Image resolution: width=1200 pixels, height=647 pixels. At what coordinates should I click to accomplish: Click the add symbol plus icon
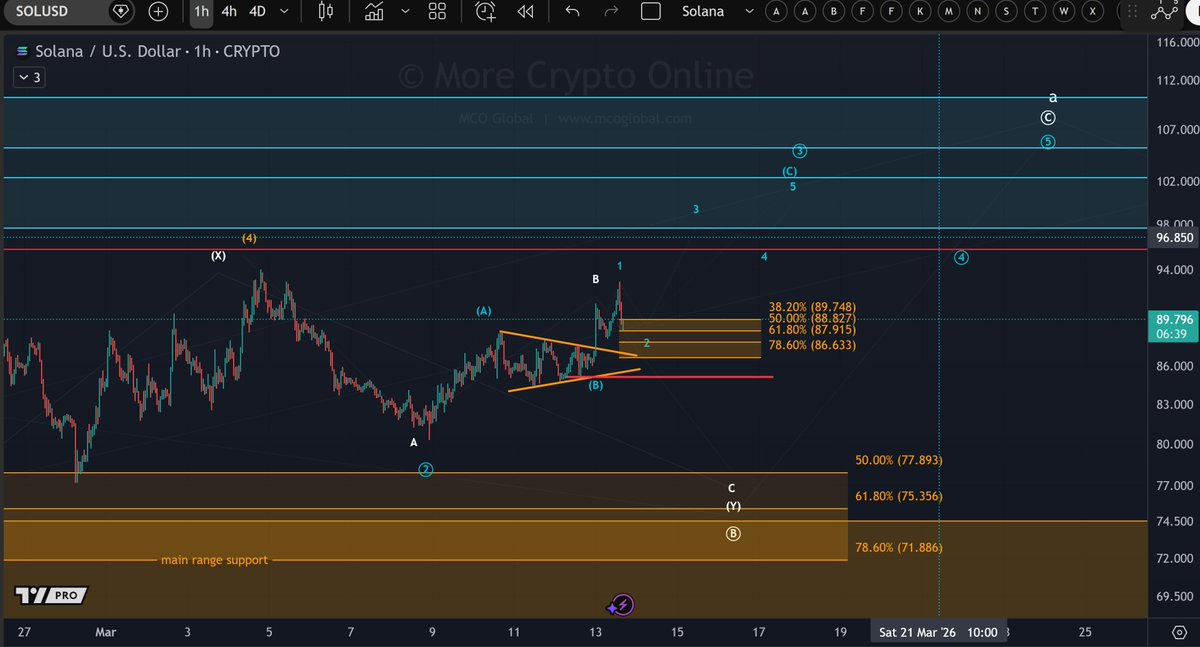pos(158,12)
